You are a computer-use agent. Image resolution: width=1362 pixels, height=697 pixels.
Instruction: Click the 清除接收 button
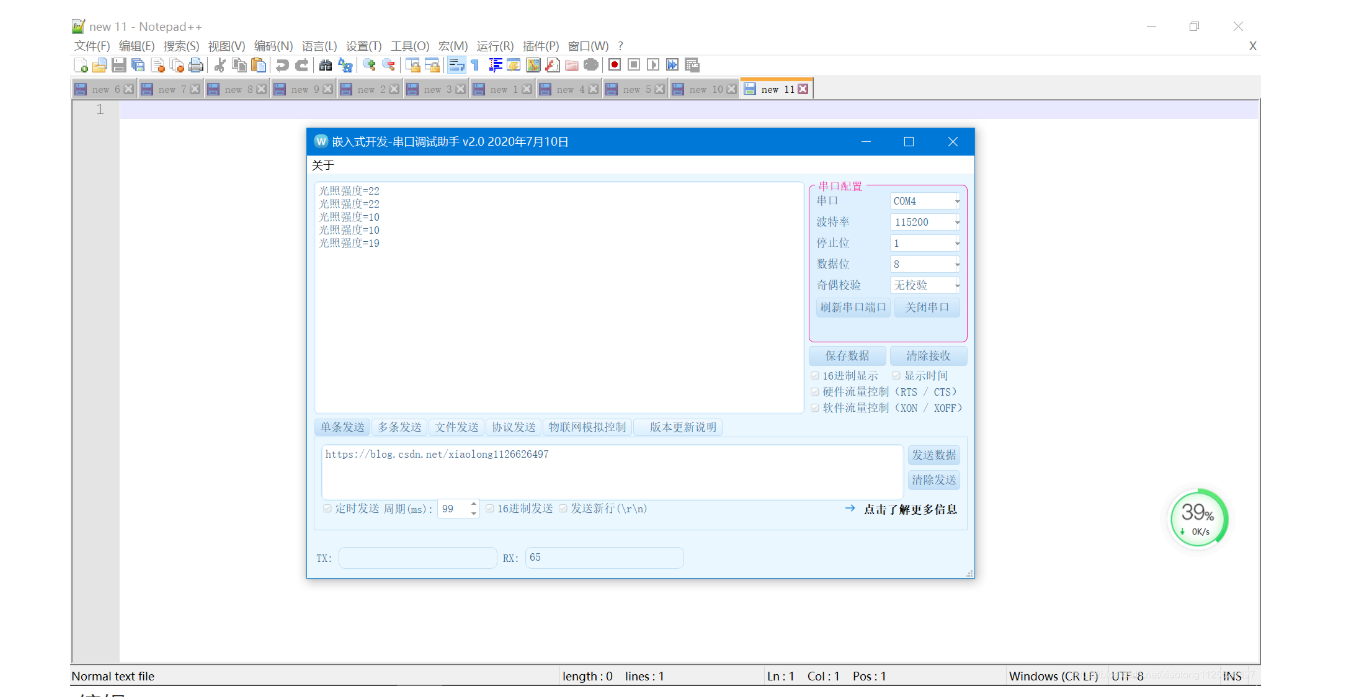[929, 356]
